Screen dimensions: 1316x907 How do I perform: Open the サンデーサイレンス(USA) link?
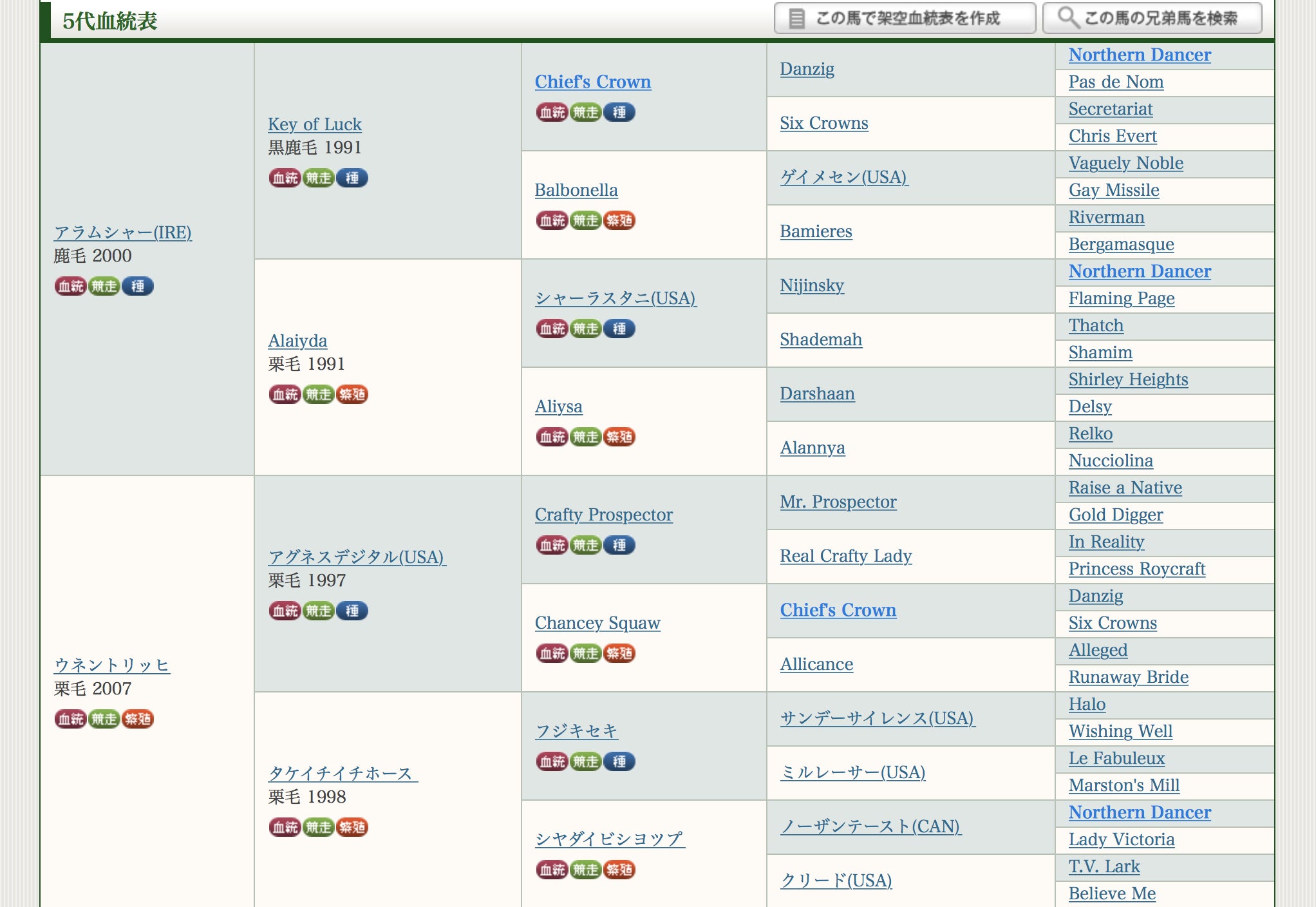pos(877,718)
